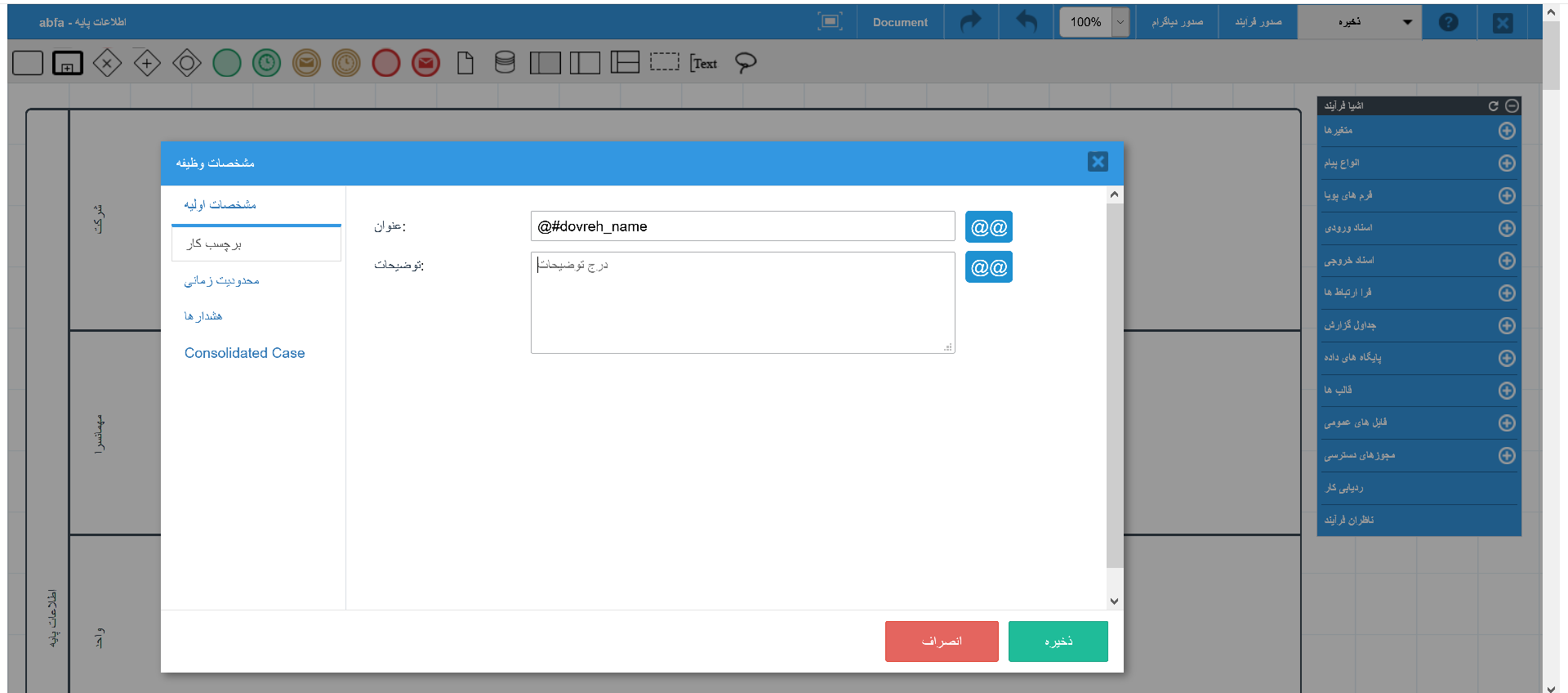The image size is (1568, 693).
Task: Click the red انصراف cancel button
Action: click(x=942, y=642)
